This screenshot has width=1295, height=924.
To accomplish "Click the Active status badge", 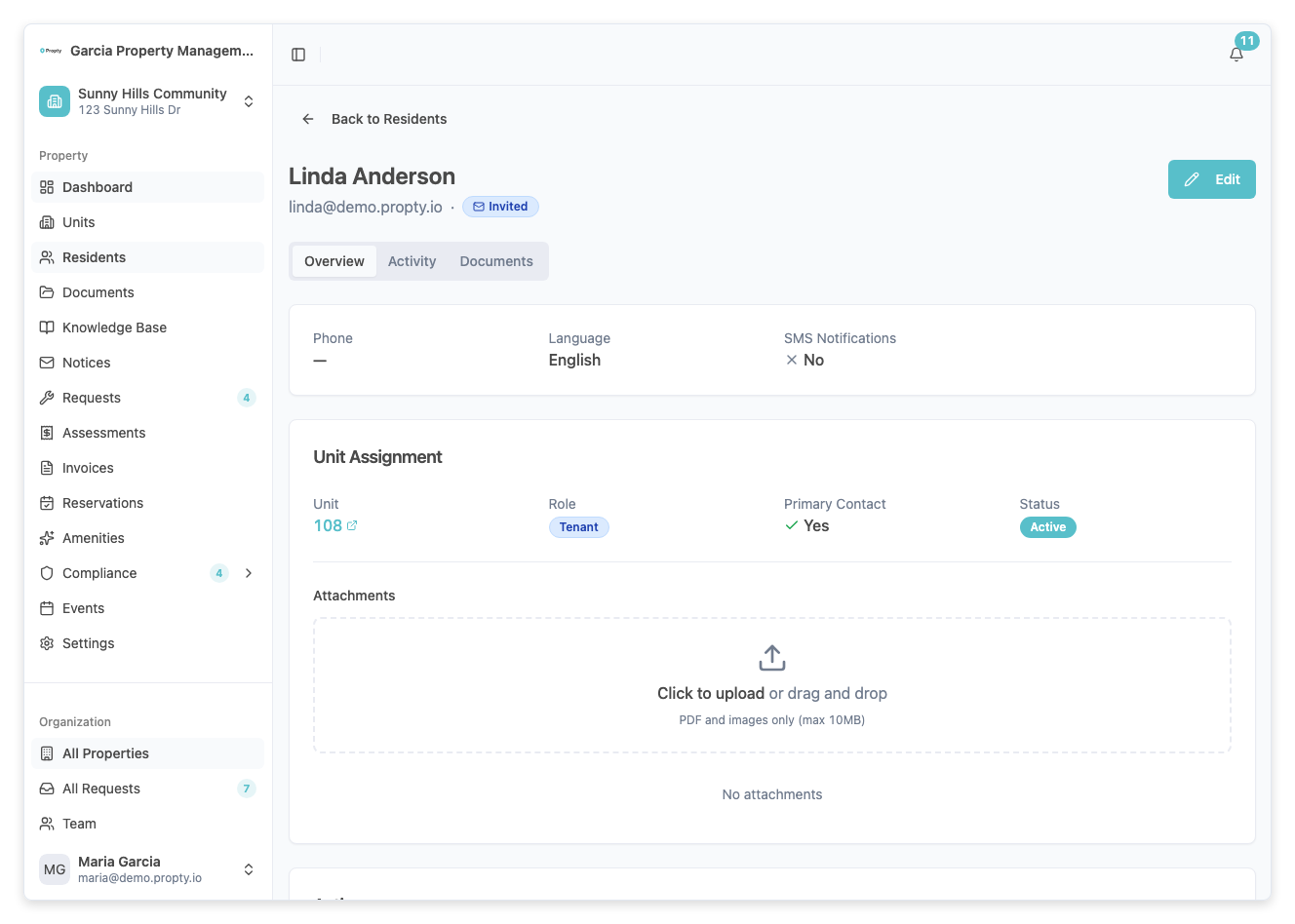I will 1048,527.
